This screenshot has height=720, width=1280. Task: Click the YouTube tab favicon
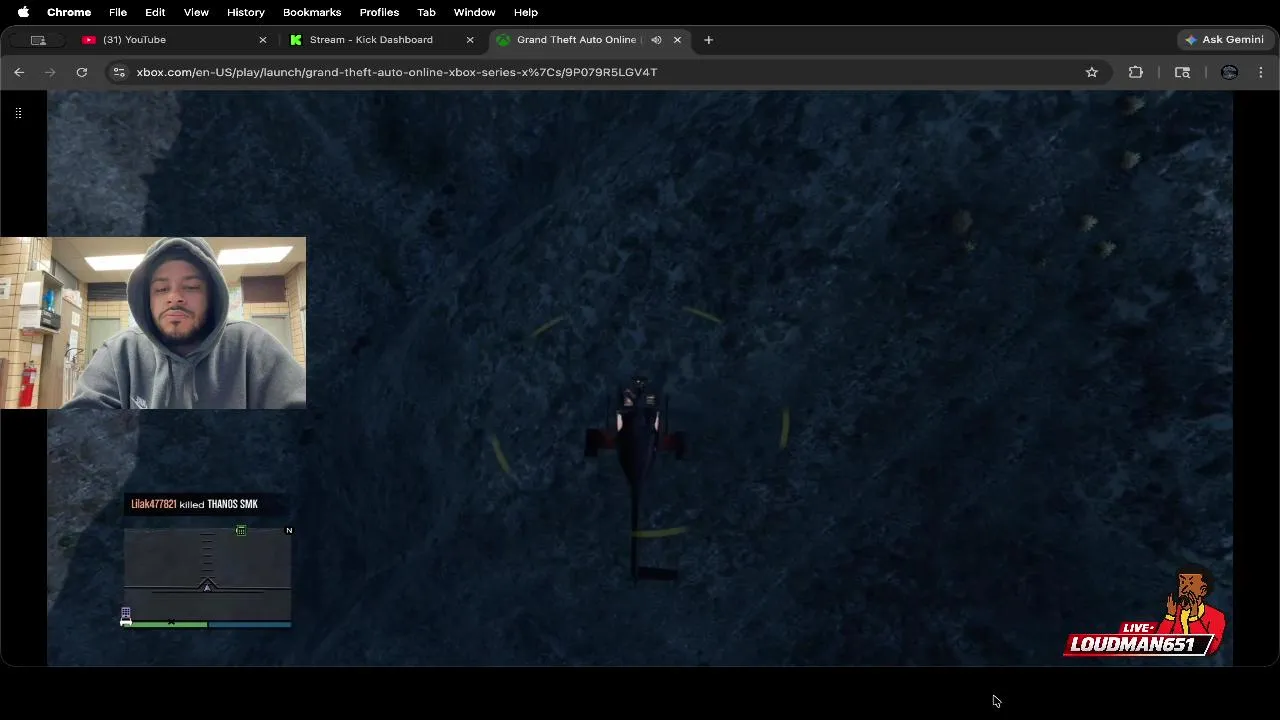[89, 40]
